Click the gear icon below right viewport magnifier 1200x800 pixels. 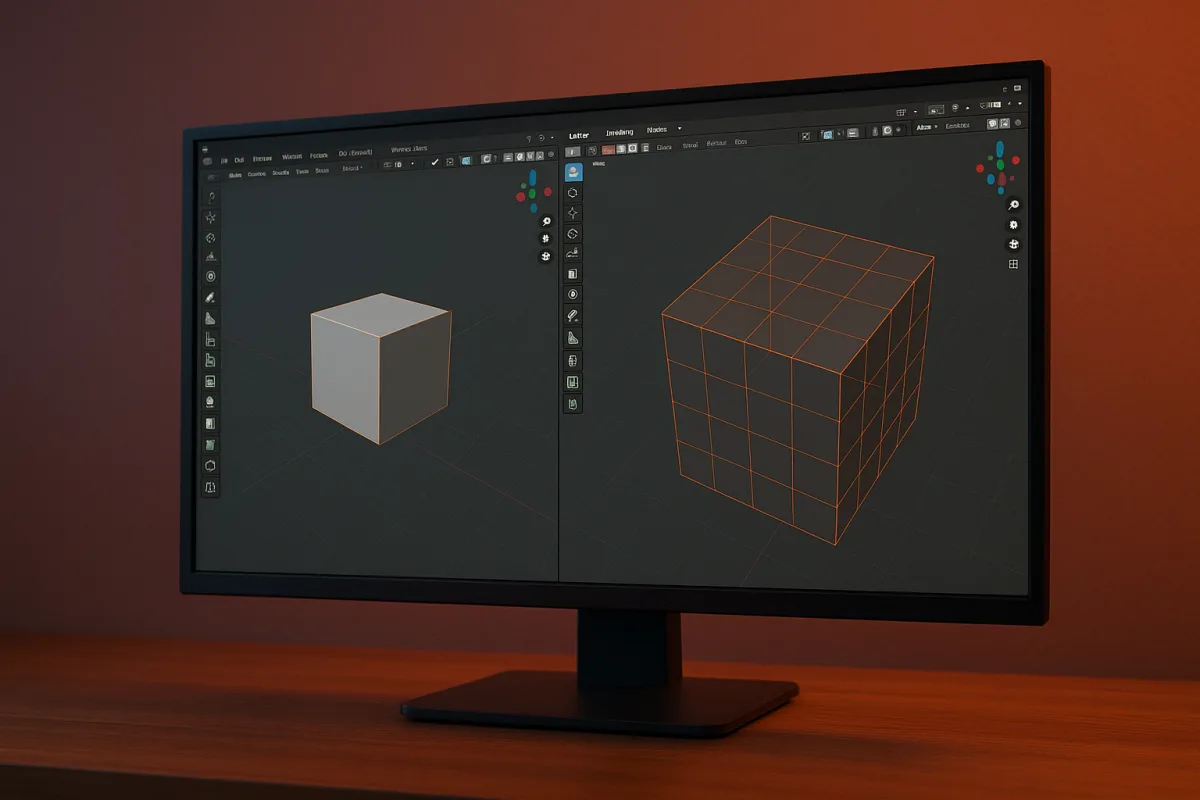tap(1013, 225)
